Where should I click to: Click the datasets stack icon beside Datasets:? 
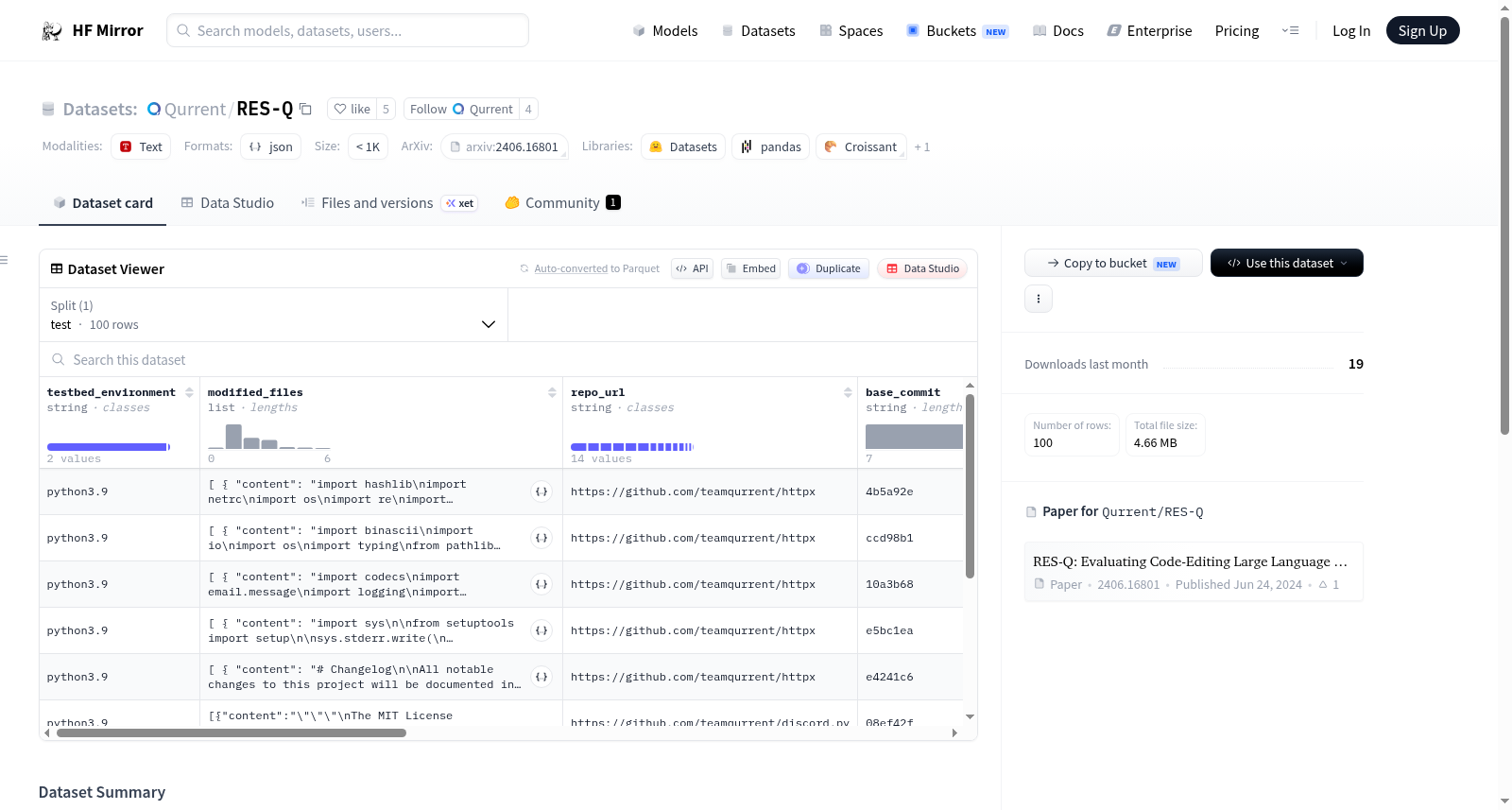coord(48,110)
